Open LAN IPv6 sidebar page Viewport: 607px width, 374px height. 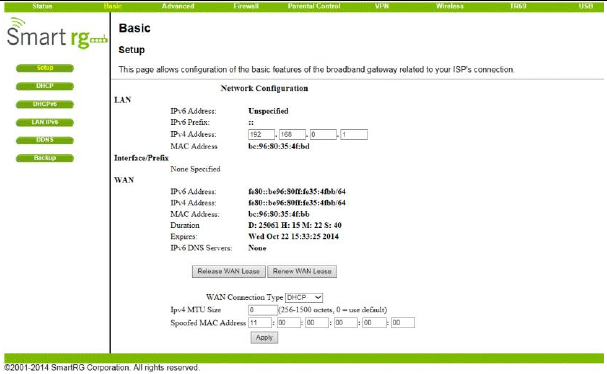pyautogui.click(x=45, y=122)
